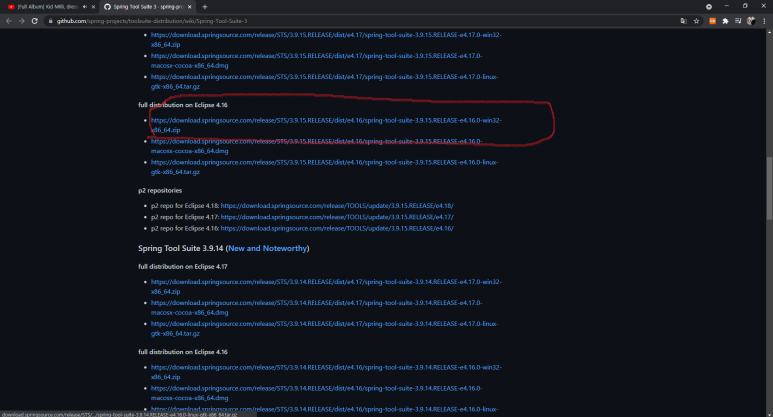773x417 pixels.
Task: Close the Spring Tool Suite 3 tab
Action: 189,7
